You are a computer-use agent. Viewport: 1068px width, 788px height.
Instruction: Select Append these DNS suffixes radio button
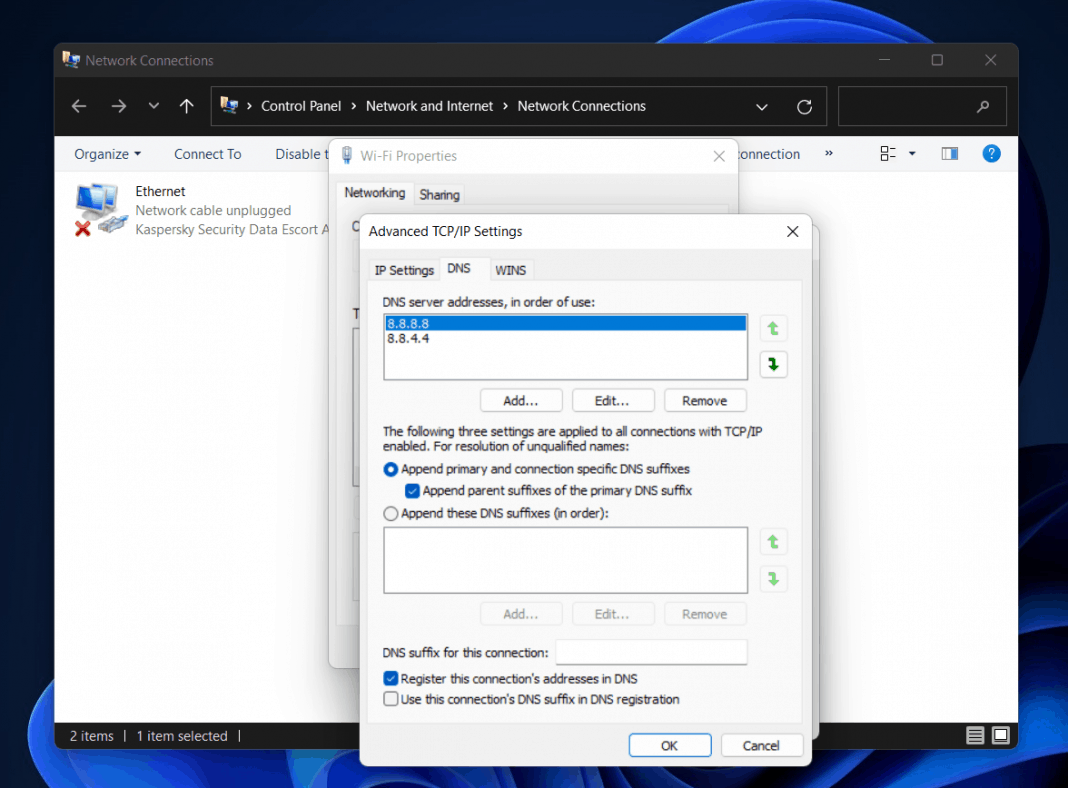390,513
